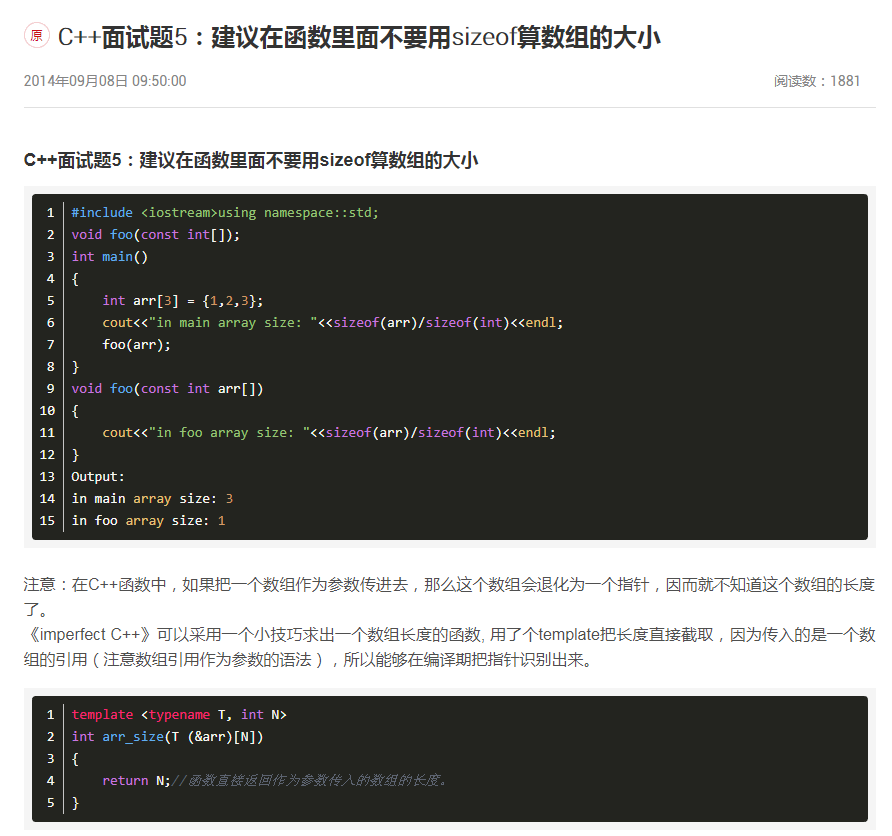
Task: Click output line 'in foo array size: 1'
Action: click(x=148, y=521)
